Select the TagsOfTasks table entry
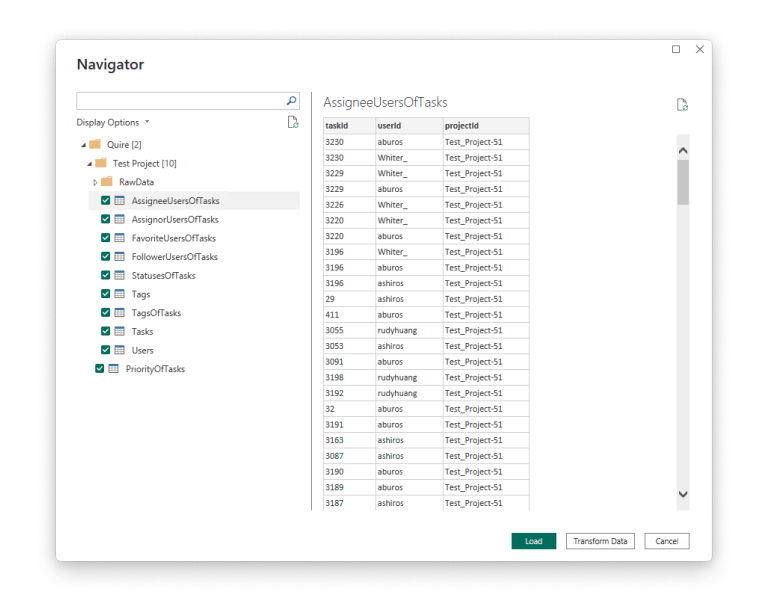The height and width of the screenshot is (611, 768). point(156,313)
